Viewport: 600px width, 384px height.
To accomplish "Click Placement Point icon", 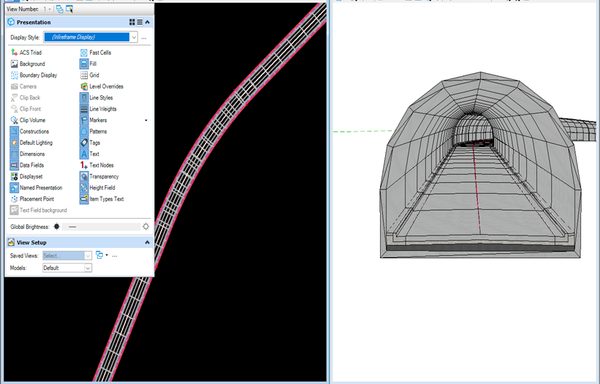I will [x=14, y=199].
